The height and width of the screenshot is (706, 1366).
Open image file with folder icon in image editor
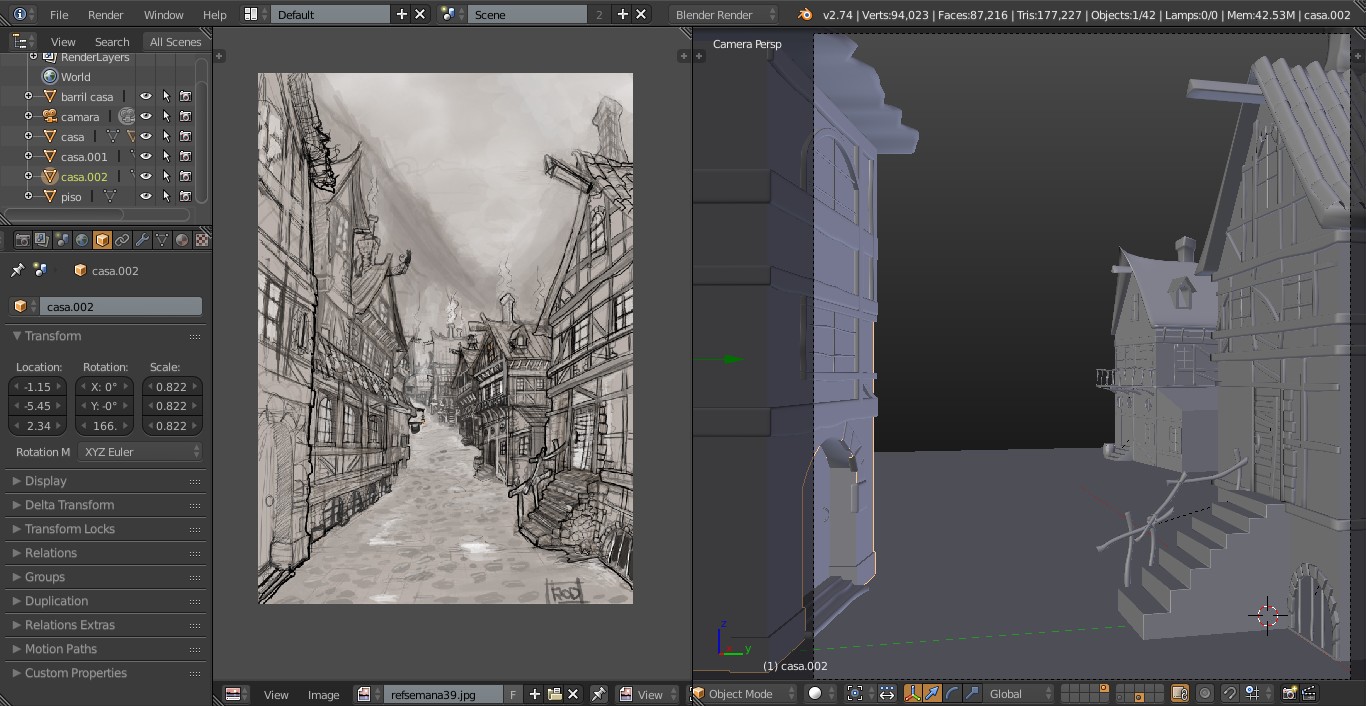coord(554,694)
